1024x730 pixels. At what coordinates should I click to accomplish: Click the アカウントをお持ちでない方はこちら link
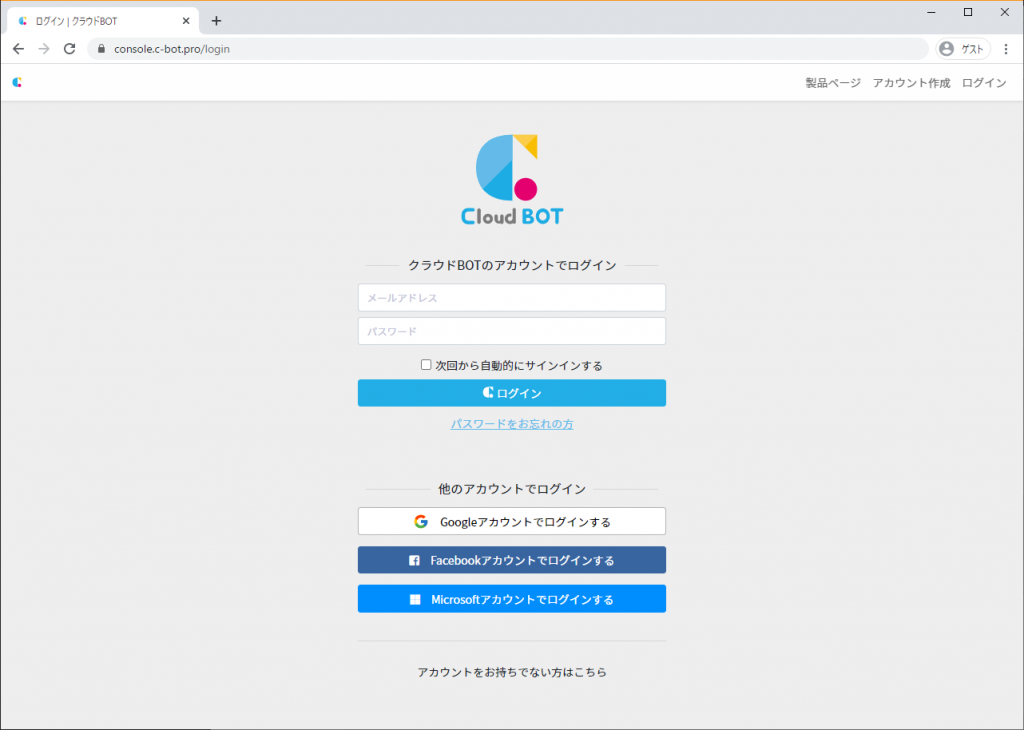511,672
